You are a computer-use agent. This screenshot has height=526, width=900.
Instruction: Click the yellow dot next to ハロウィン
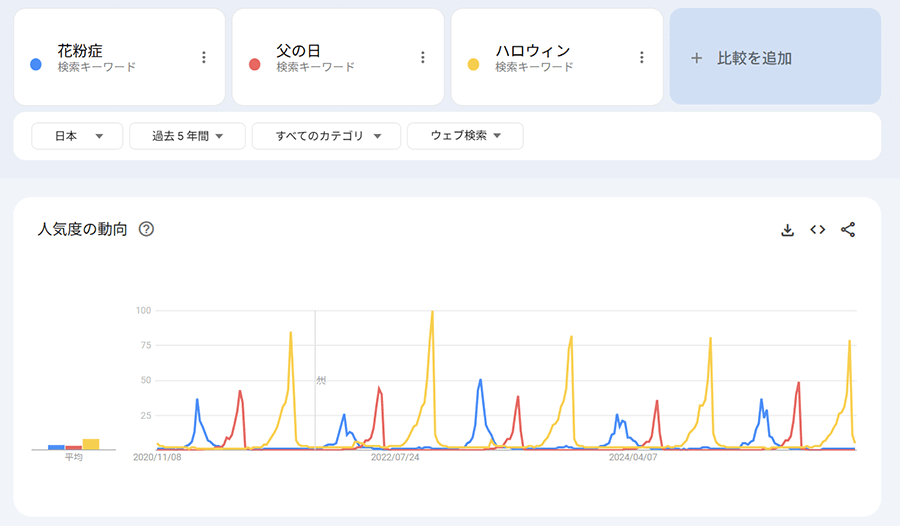(x=474, y=65)
